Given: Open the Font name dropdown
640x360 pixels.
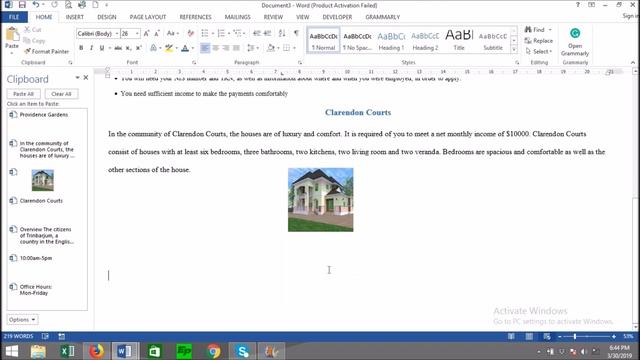Looking at the screenshot, I should [117, 33].
